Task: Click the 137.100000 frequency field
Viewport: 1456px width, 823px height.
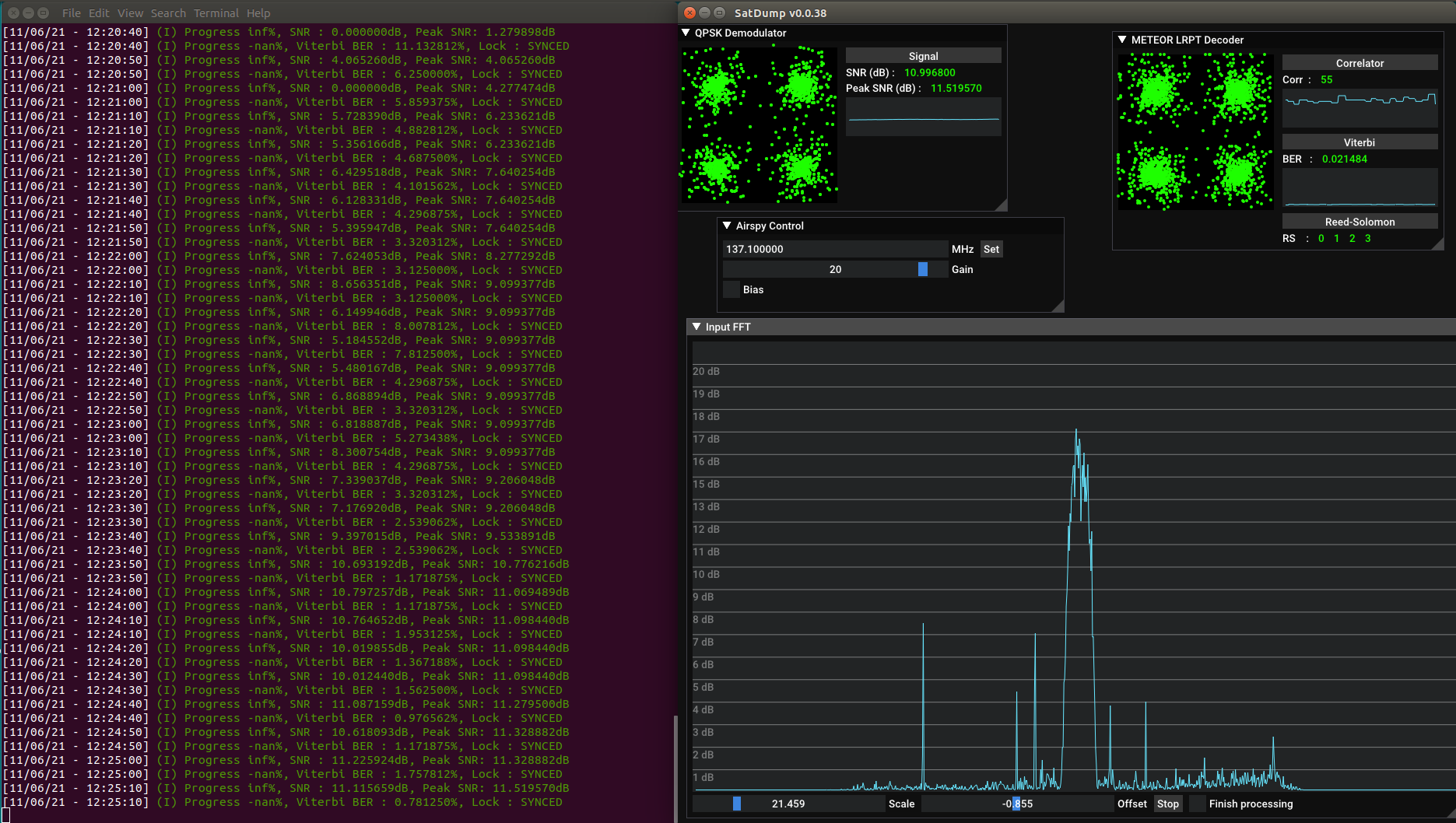Action: click(833, 249)
